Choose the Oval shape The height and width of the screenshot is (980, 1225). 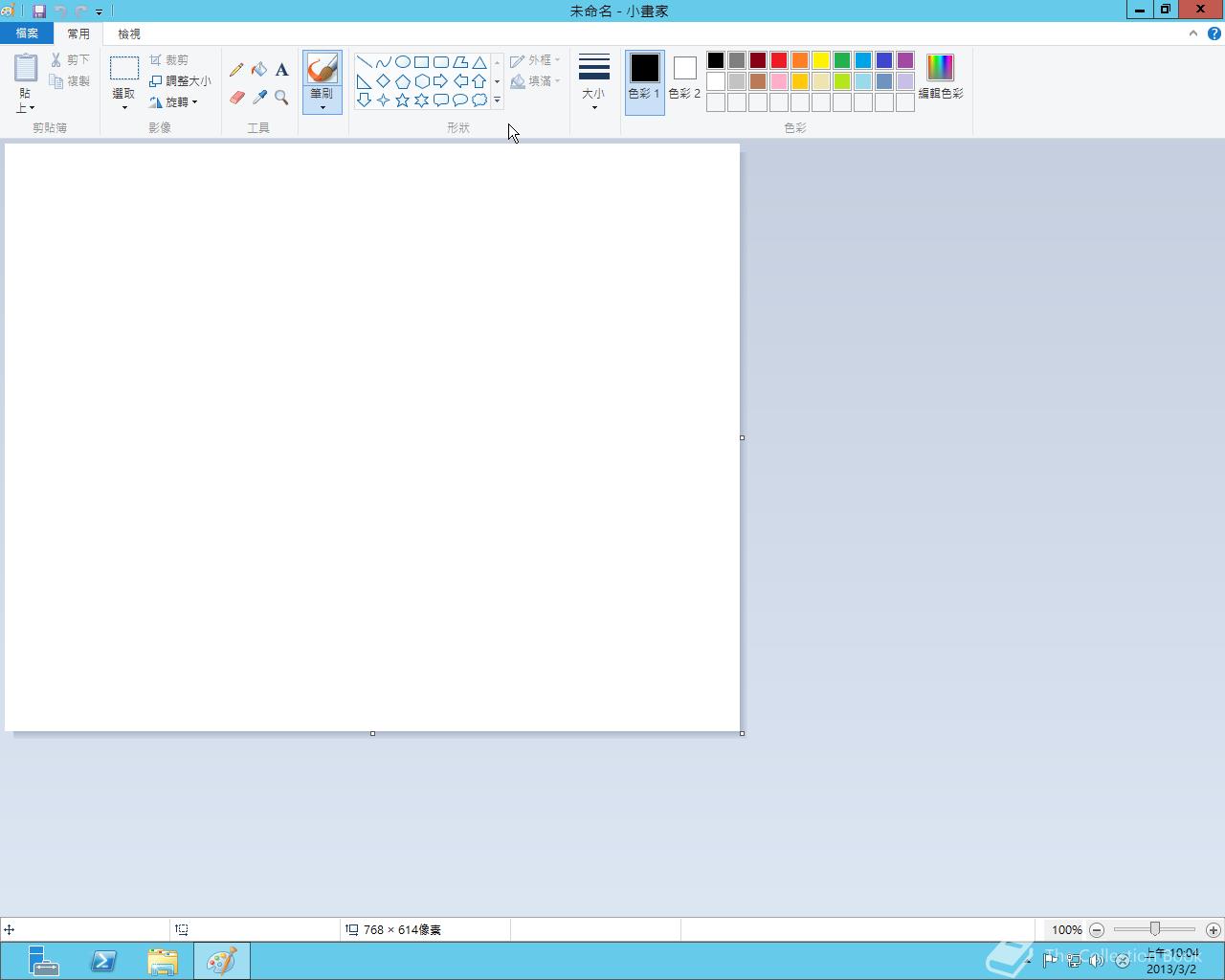click(402, 62)
